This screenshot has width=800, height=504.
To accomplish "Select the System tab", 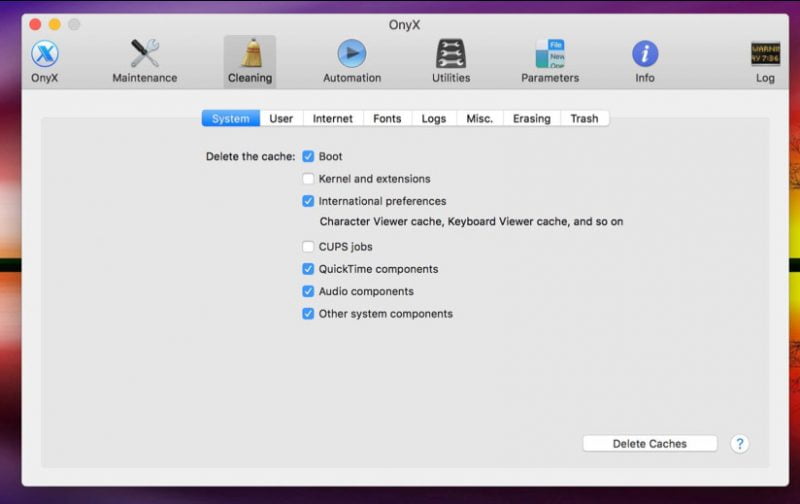I will [231, 118].
